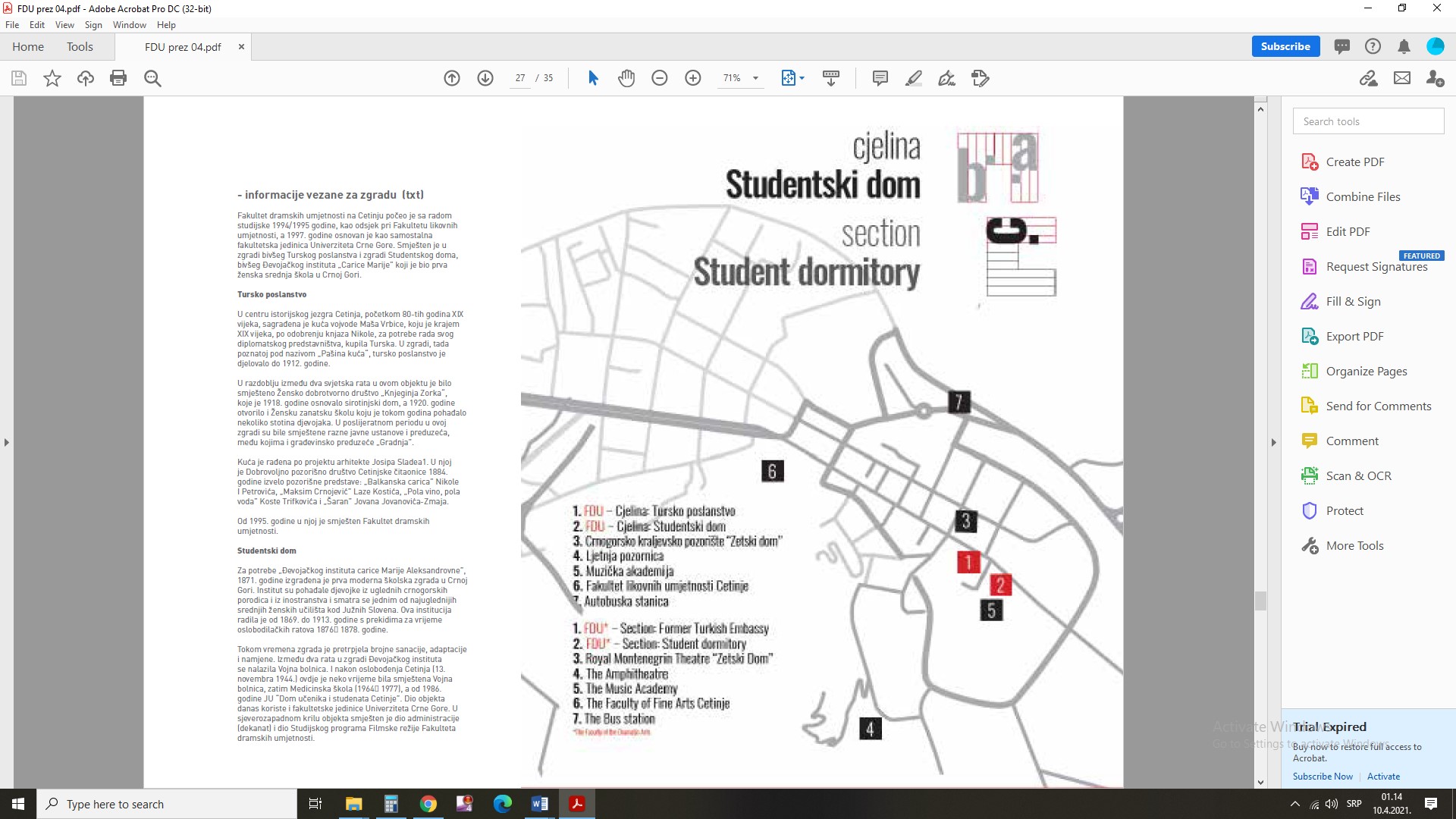Click the stamp/erase tool icon

tap(981, 78)
